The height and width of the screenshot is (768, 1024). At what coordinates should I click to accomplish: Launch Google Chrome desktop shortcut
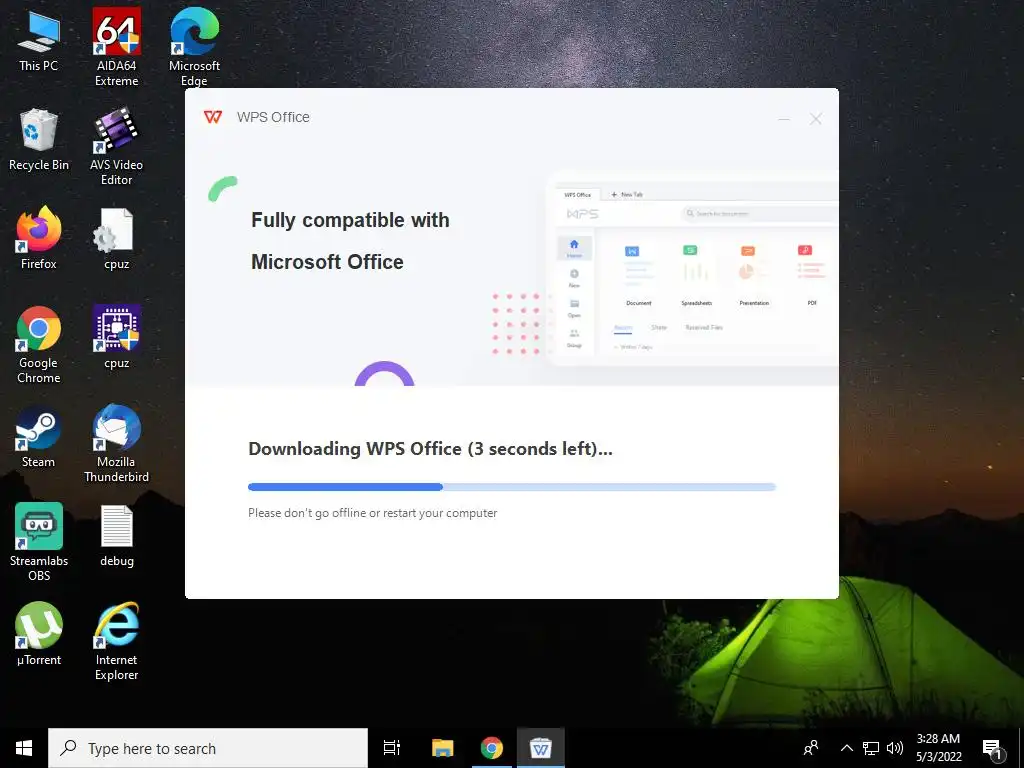(39, 344)
